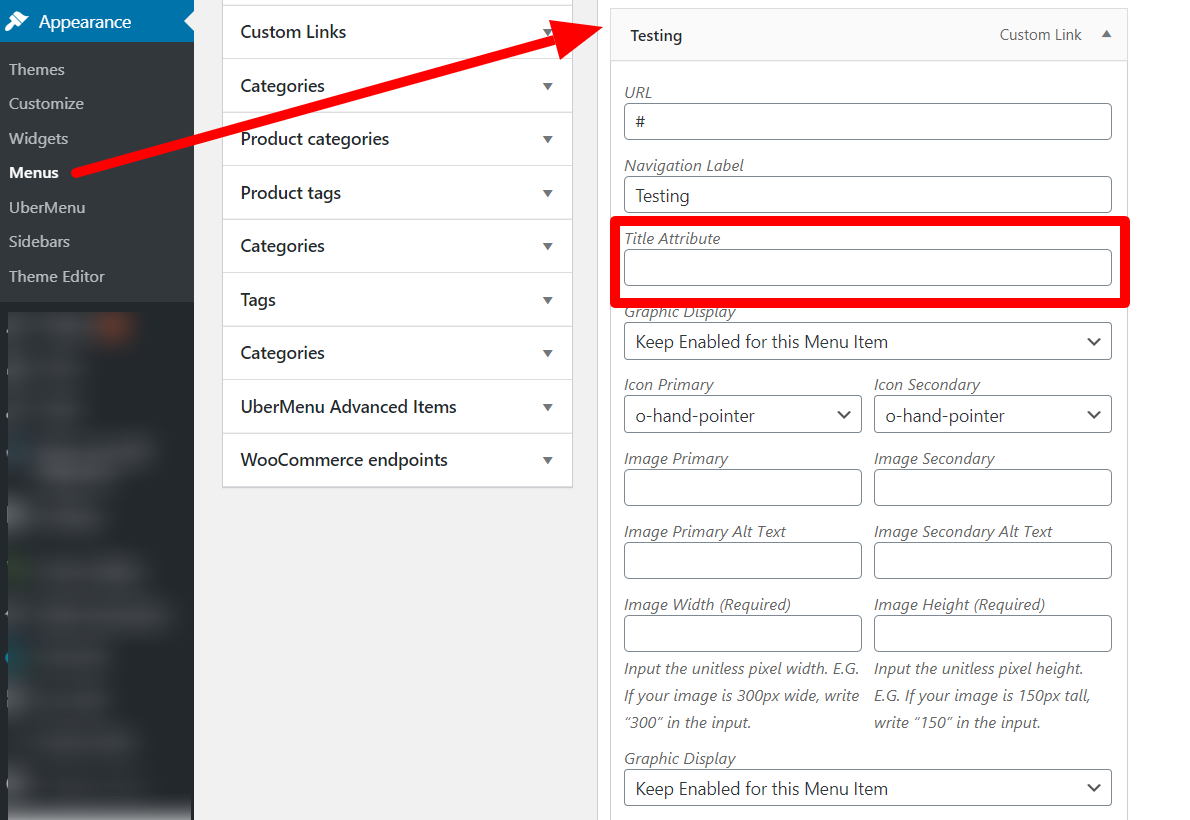The height and width of the screenshot is (820, 1190).
Task: Open the Icon Primary dropdown
Action: [x=742, y=415]
